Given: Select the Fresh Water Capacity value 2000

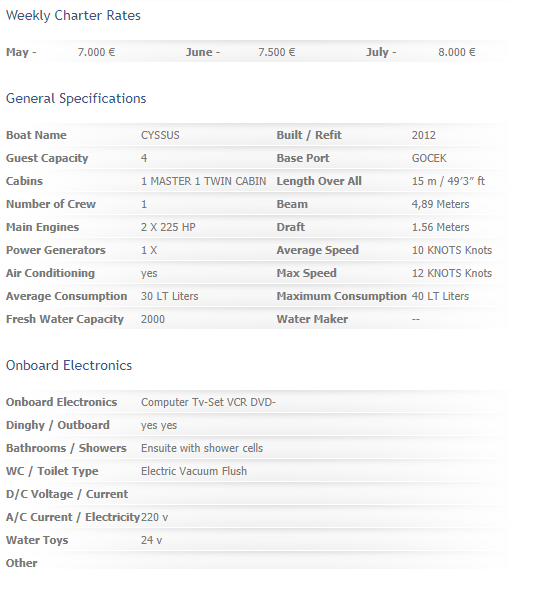Looking at the screenshot, I should pyautogui.click(x=153, y=319).
